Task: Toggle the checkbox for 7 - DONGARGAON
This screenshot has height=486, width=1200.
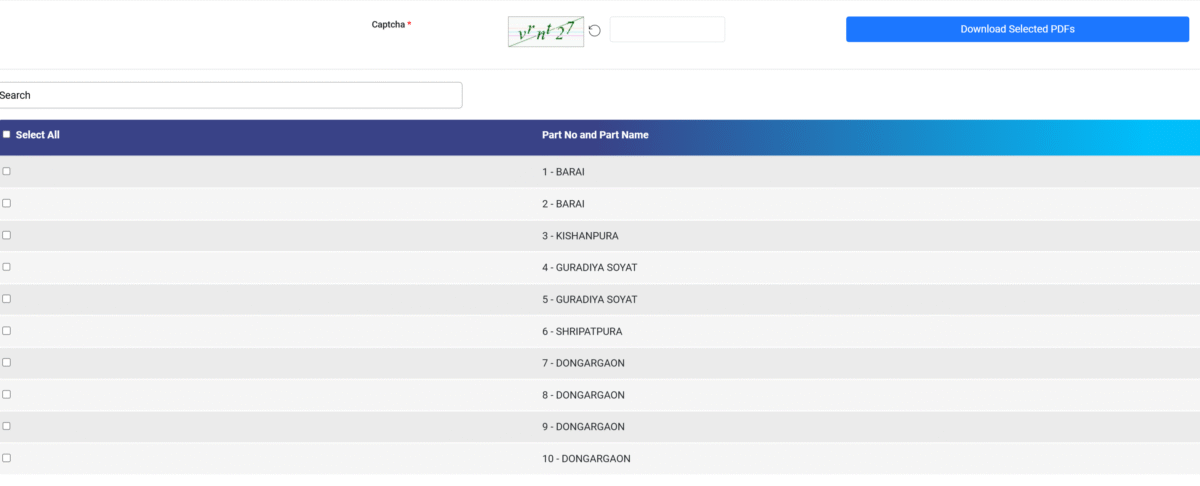Action: point(7,362)
